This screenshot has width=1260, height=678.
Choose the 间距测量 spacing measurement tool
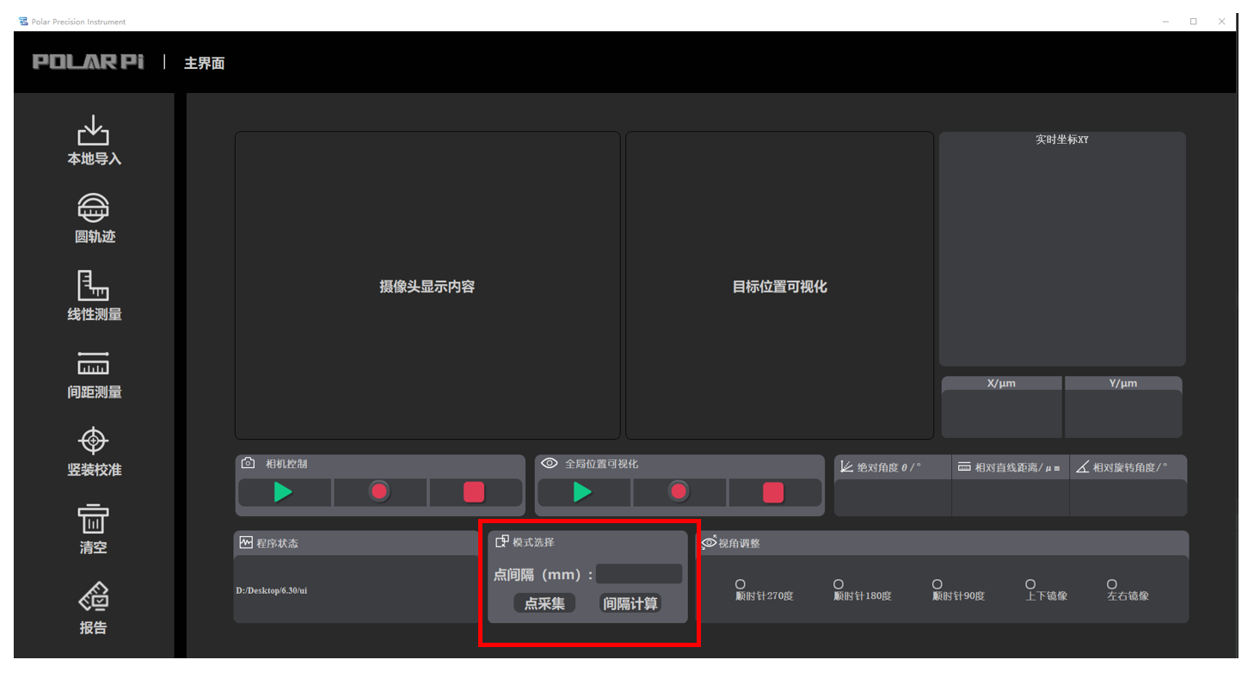point(93,364)
